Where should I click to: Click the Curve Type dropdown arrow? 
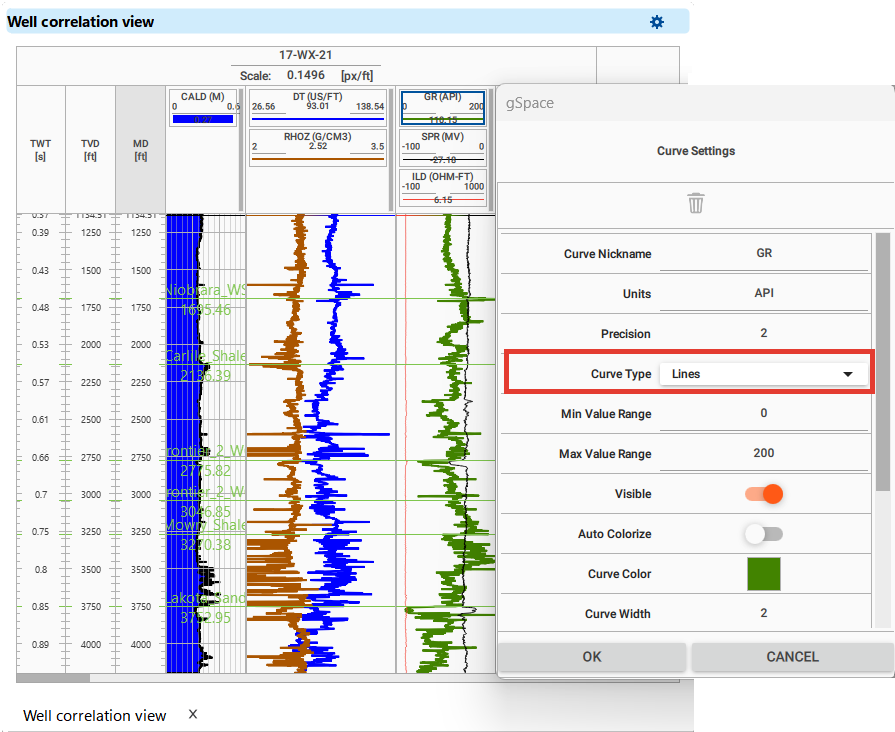(x=848, y=374)
